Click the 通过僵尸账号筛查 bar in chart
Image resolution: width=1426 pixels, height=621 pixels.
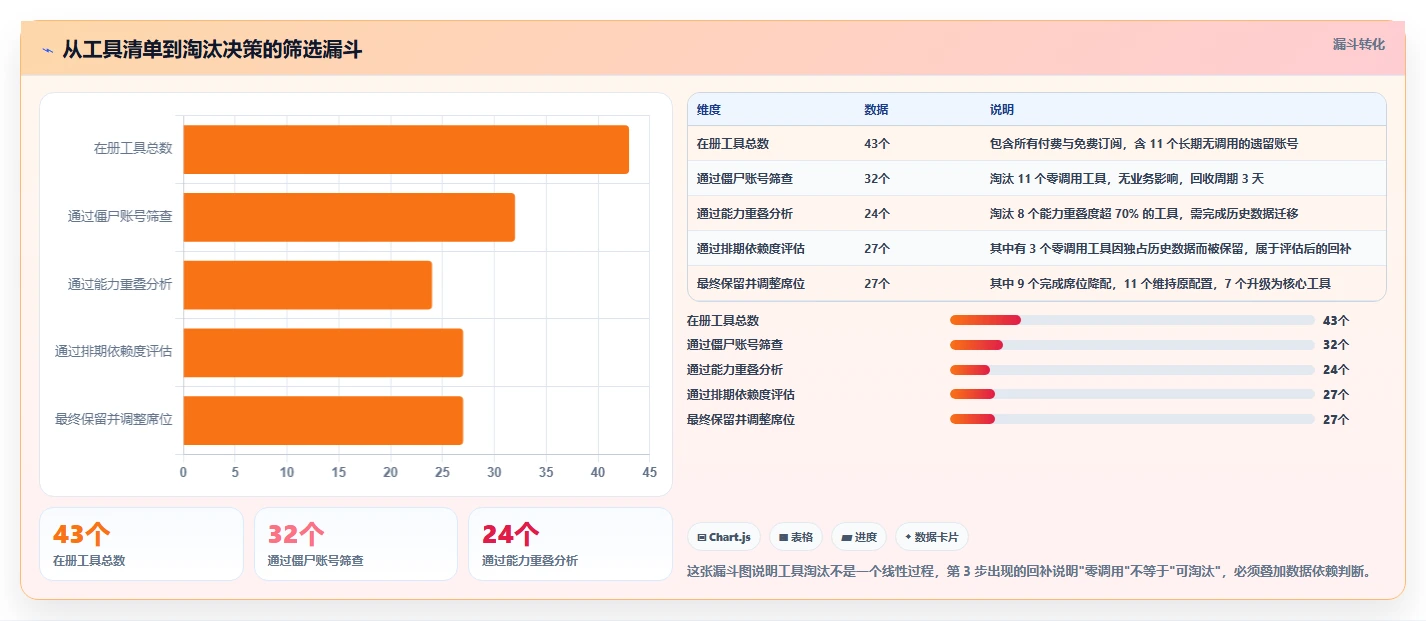tap(349, 217)
